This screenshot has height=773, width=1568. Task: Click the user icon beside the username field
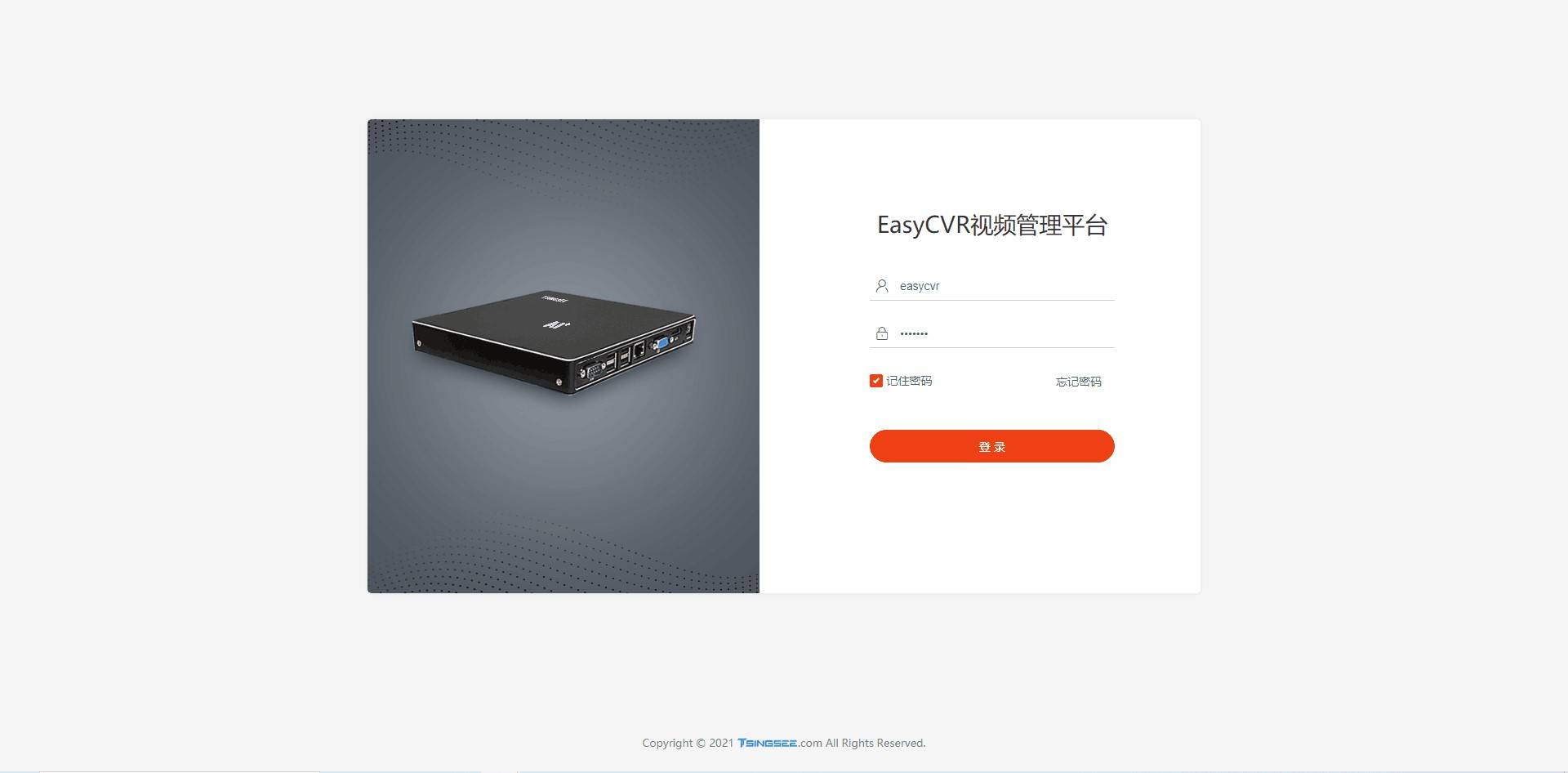tap(881, 286)
